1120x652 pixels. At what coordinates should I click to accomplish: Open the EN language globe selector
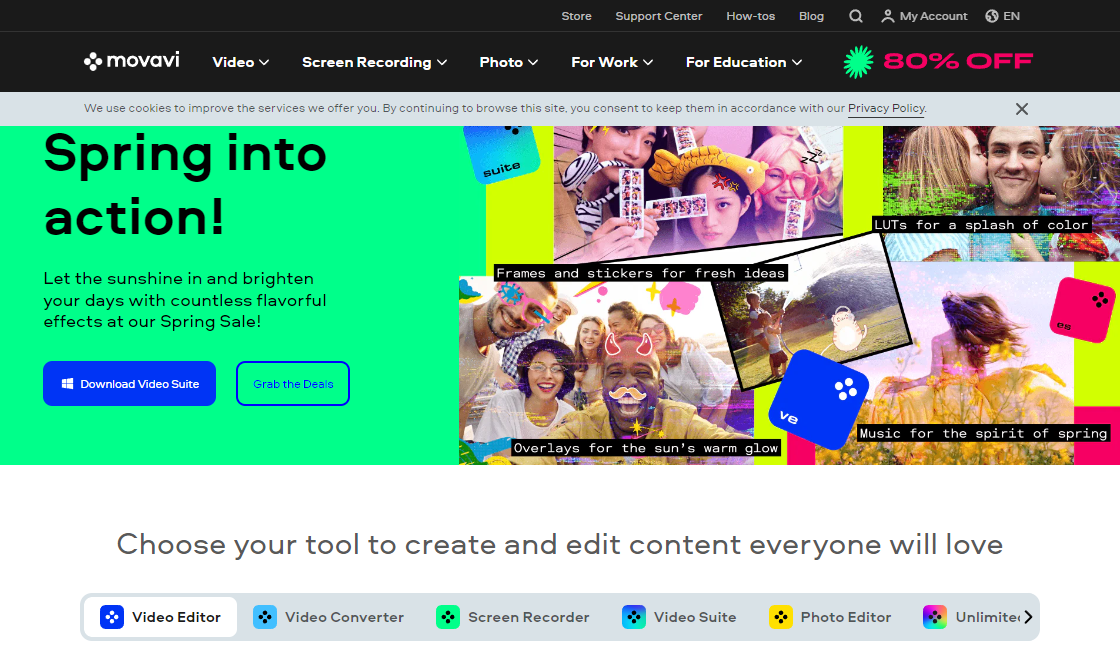coord(1002,16)
